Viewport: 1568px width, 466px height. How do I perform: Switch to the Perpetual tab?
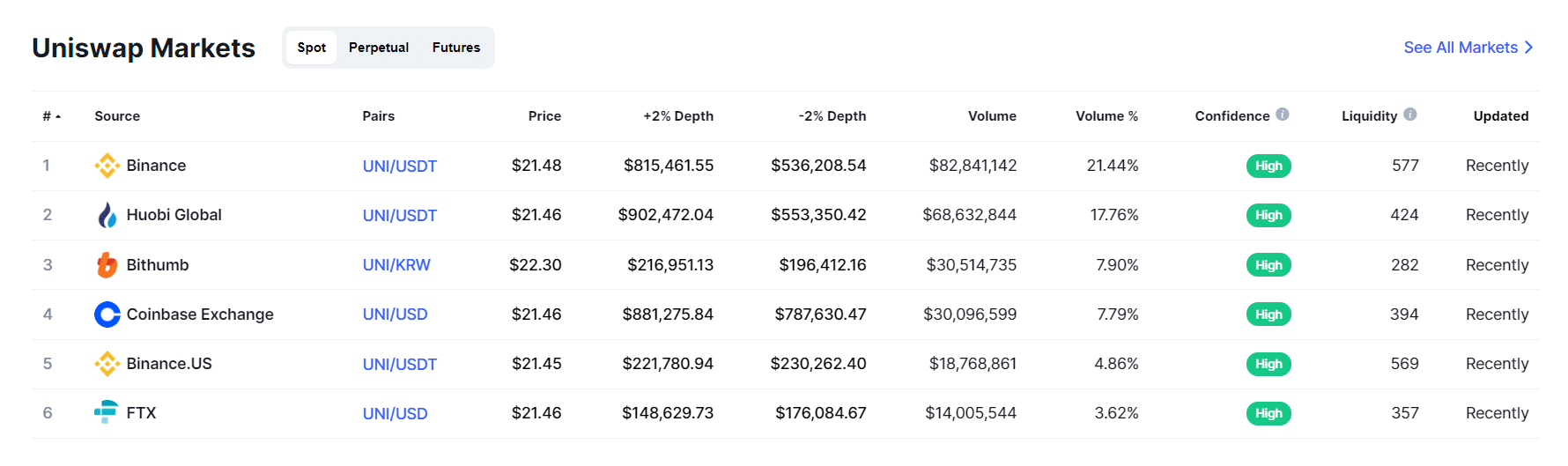pyautogui.click(x=379, y=48)
